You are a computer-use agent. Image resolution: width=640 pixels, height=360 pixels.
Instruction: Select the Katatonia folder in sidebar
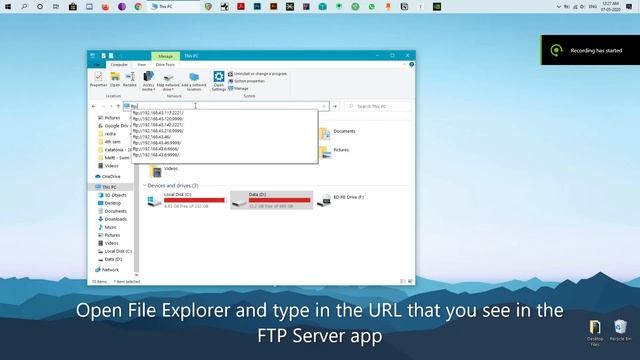pos(114,150)
